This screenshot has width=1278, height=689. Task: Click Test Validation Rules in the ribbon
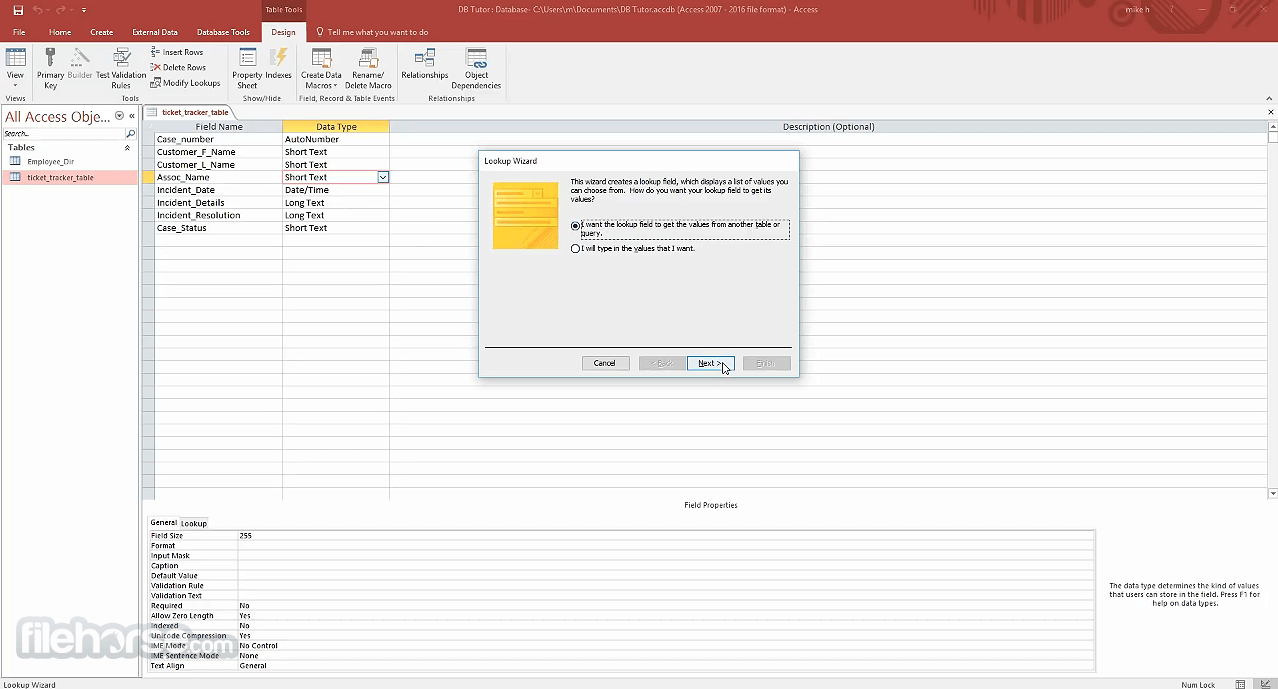pyautogui.click(x=121, y=69)
